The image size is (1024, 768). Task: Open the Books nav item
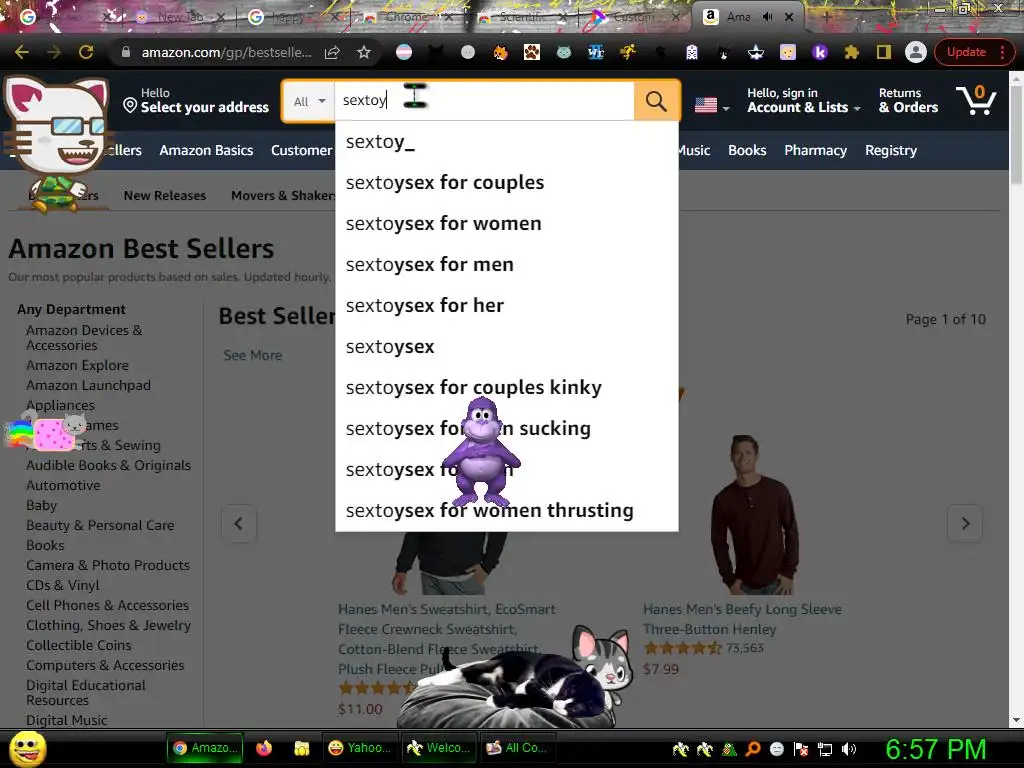click(747, 150)
